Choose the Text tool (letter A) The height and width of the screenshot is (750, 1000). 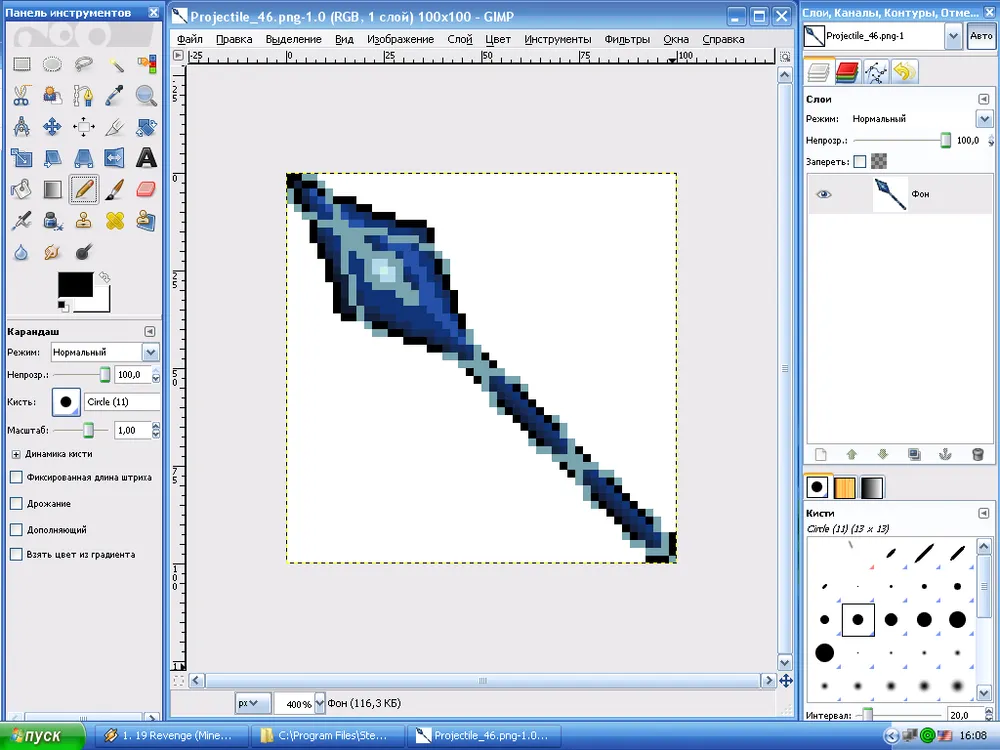146,158
